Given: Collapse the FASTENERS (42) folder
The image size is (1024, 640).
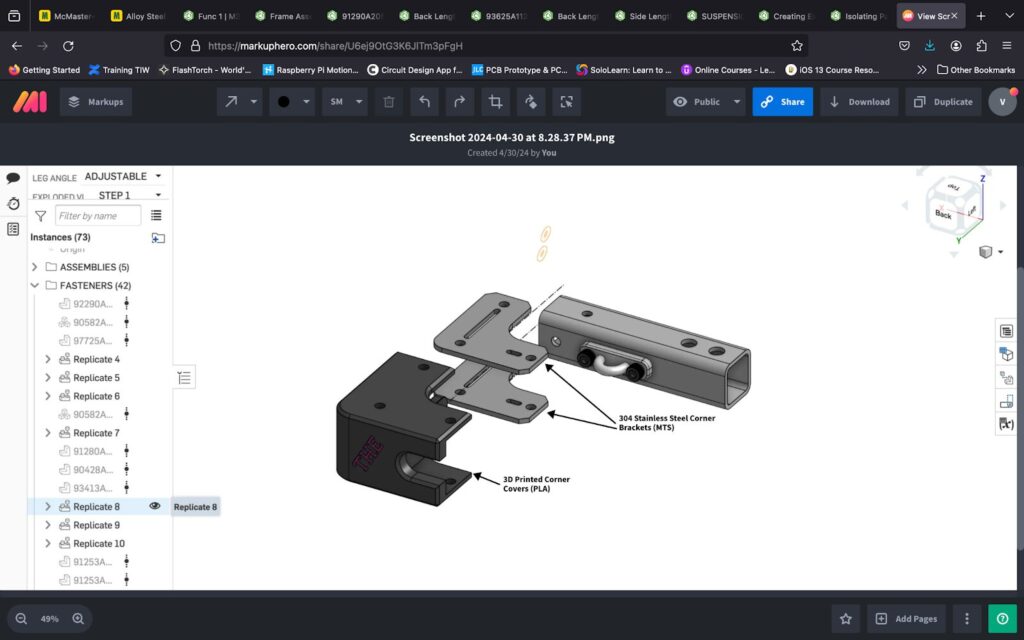Looking at the screenshot, I should click(x=35, y=285).
